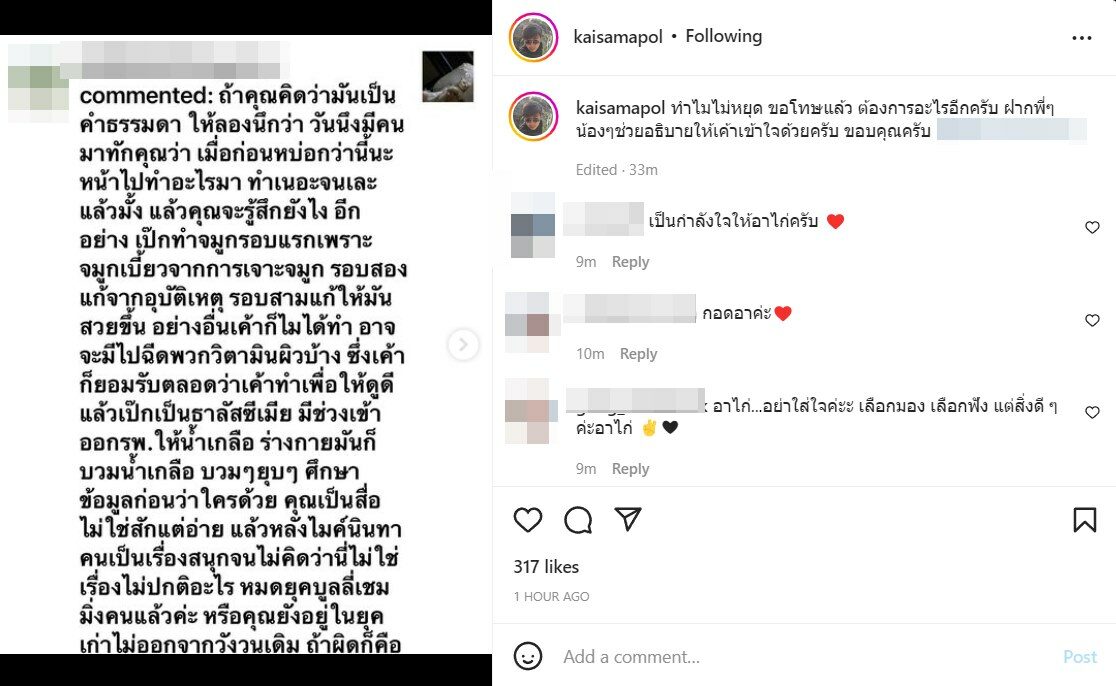Reply to the last 9m comment
1116x686 pixels.
pyautogui.click(x=631, y=468)
